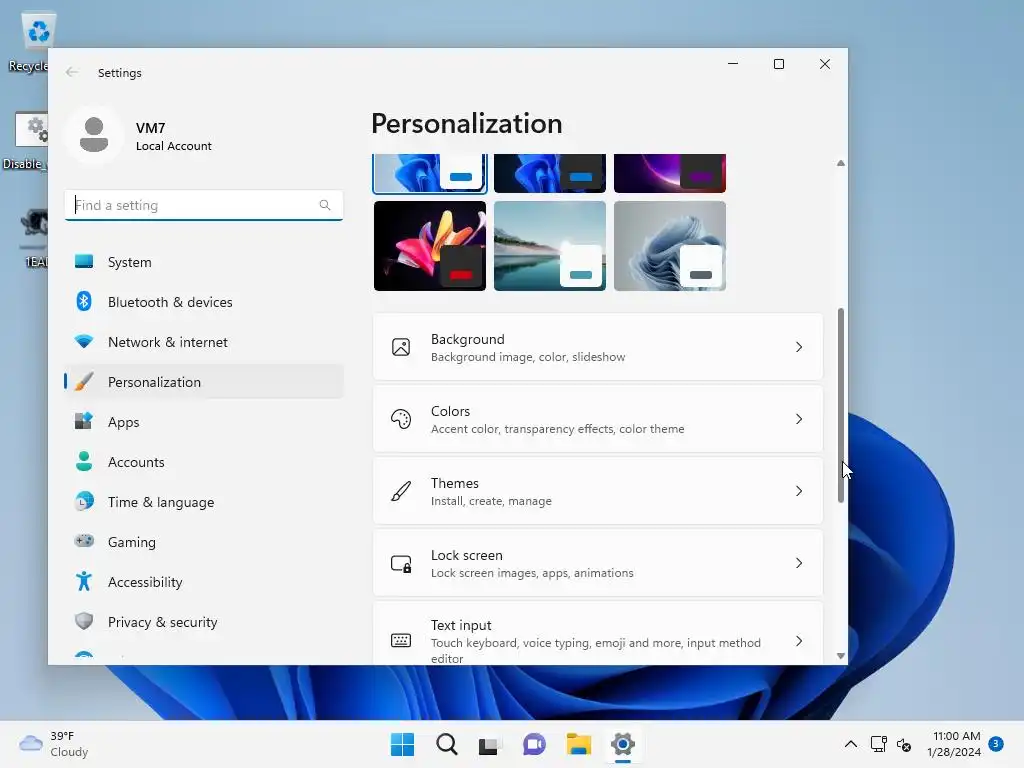The image size is (1024, 768).
Task: Expand Colors via its chevron arrow
Action: tap(799, 419)
